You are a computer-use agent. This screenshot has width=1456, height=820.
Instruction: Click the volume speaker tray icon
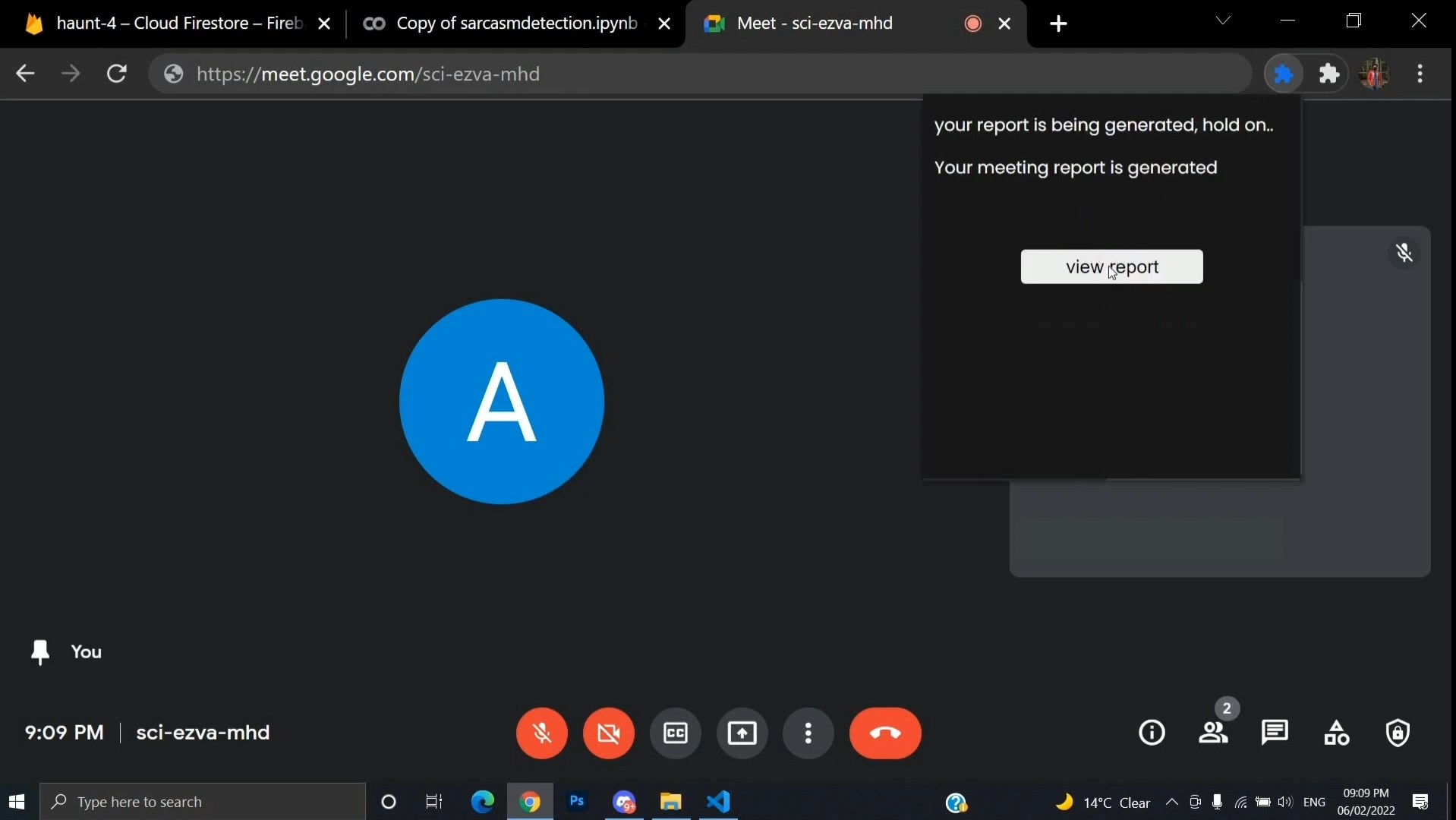(1285, 802)
